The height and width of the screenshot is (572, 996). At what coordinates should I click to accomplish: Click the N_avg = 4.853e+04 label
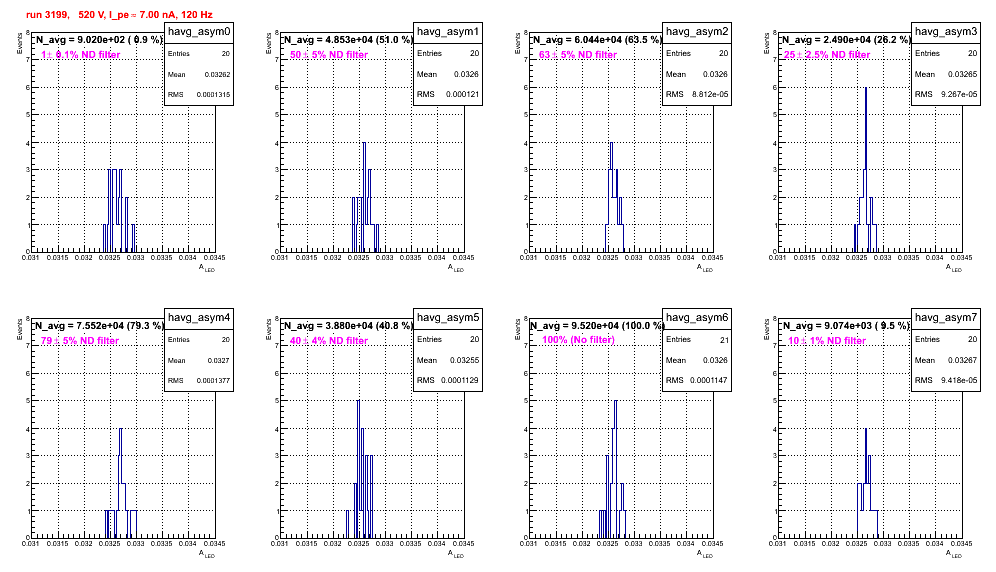point(348,39)
